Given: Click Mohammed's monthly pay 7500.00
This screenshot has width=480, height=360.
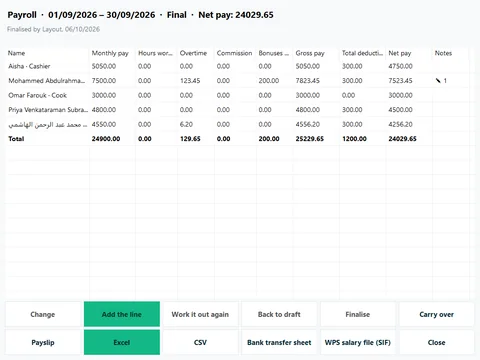Looking at the screenshot, I should (104, 81).
